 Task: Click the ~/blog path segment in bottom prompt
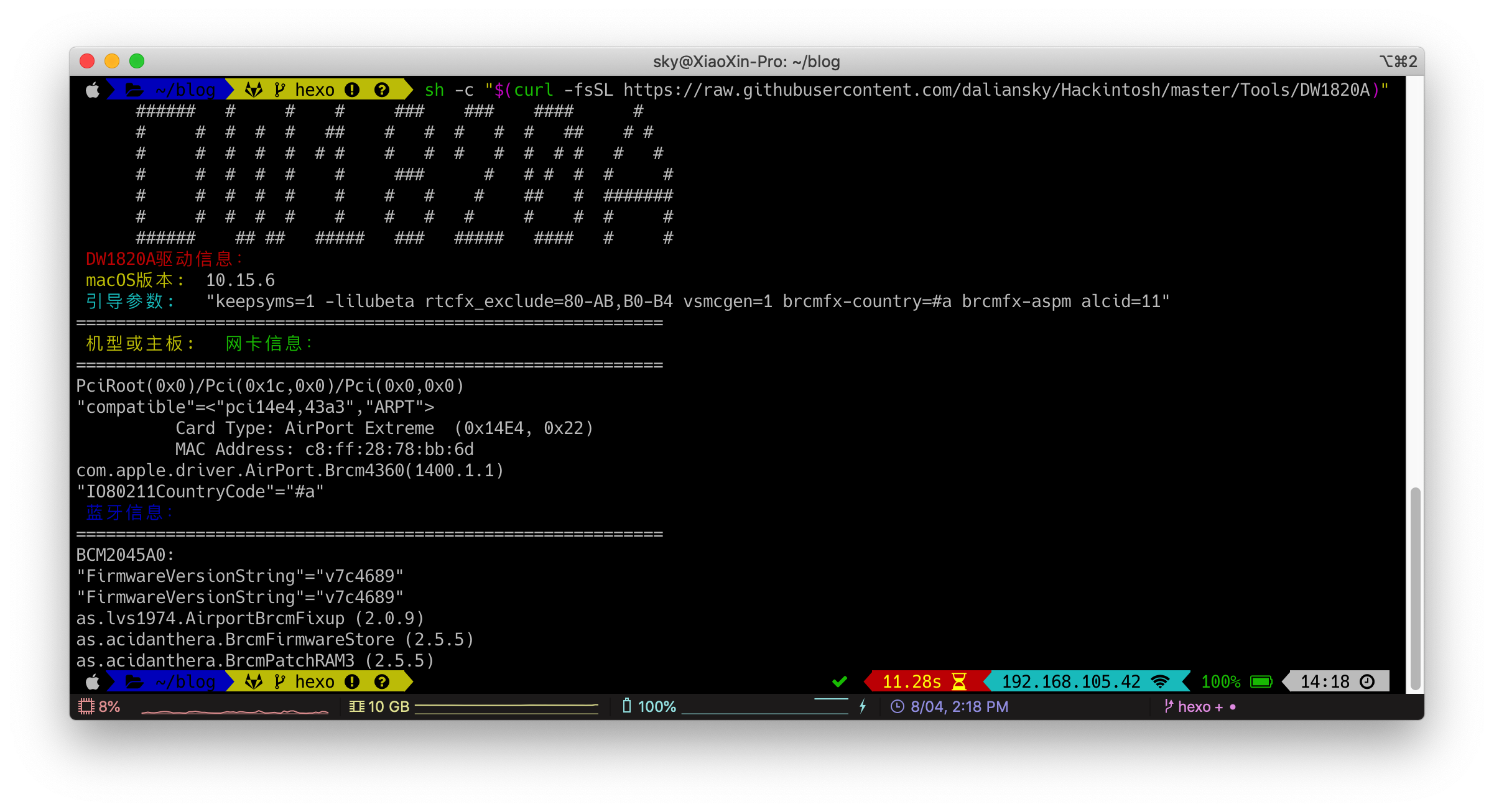tap(185, 682)
